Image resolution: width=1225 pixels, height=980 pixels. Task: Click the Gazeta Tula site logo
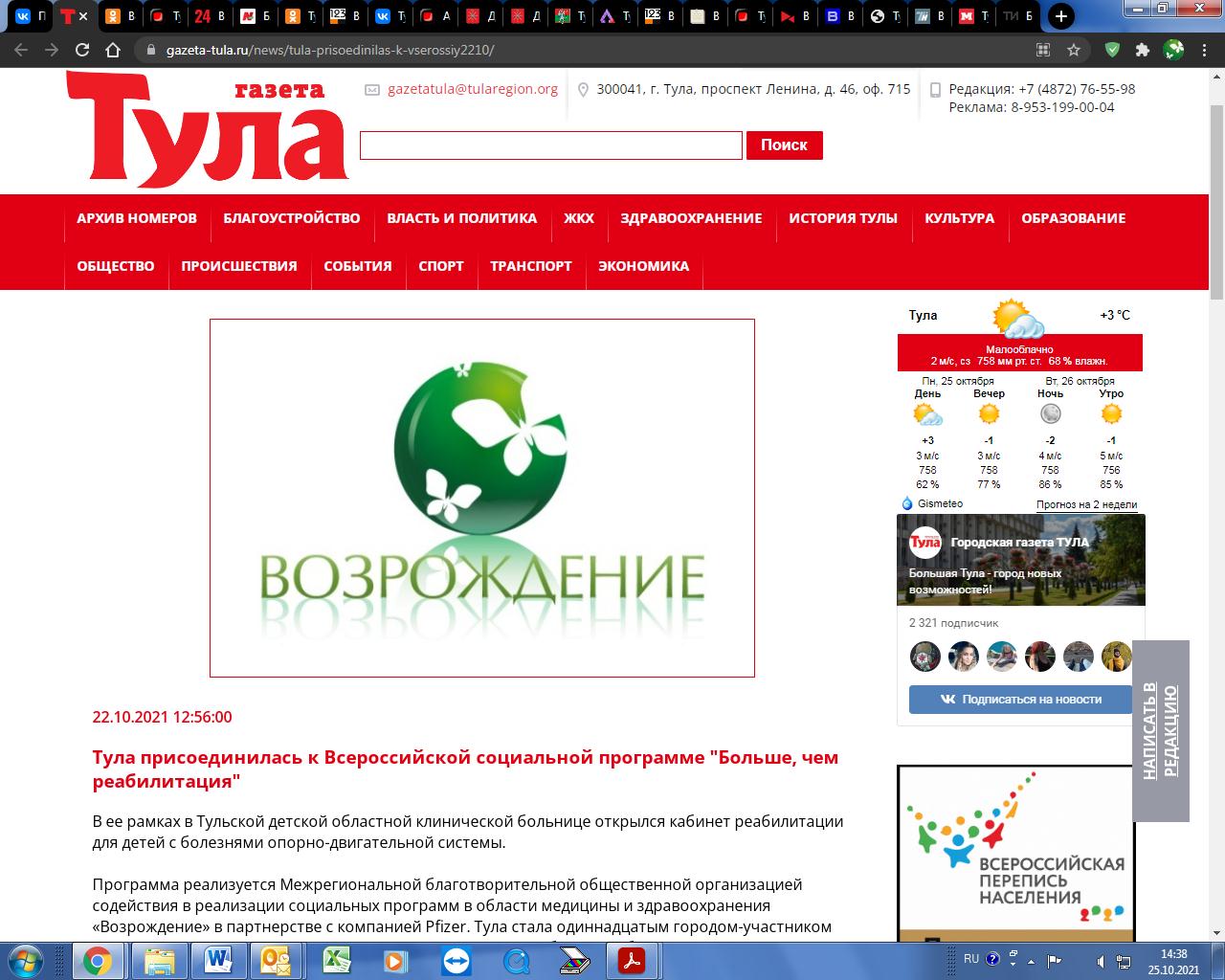pos(207,129)
